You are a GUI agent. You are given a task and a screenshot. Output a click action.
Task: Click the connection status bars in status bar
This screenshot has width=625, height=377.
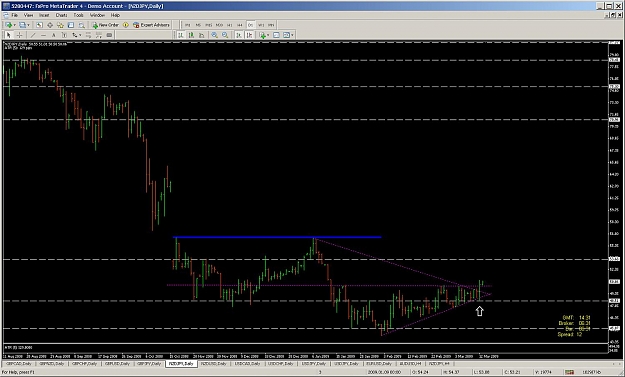[570, 372]
